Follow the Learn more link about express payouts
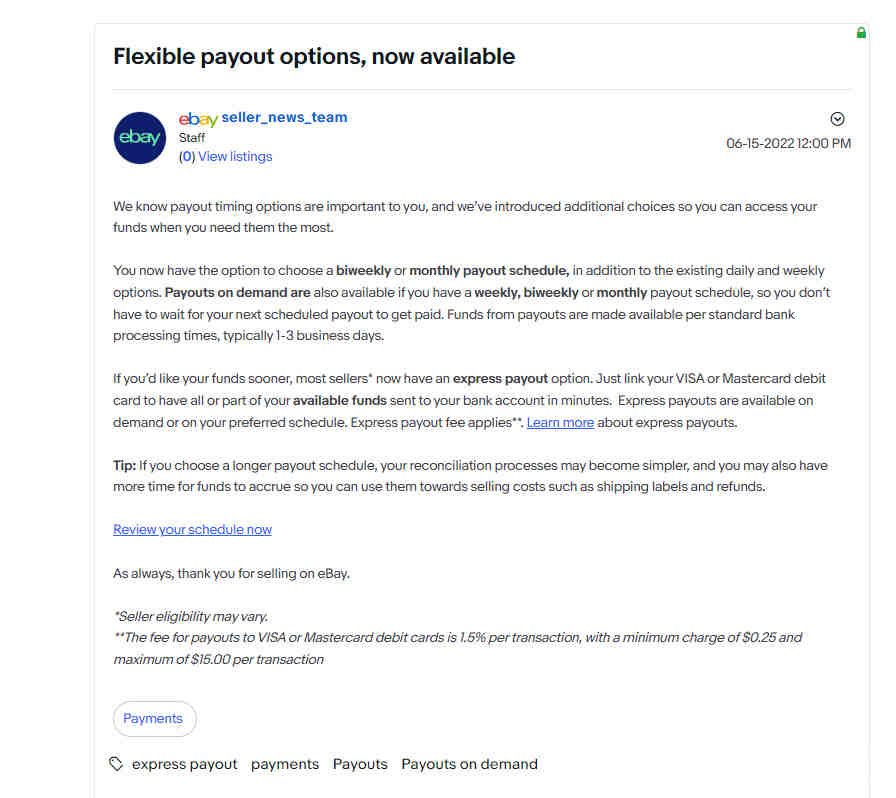This screenshot has width=896, height=798. 560,422
